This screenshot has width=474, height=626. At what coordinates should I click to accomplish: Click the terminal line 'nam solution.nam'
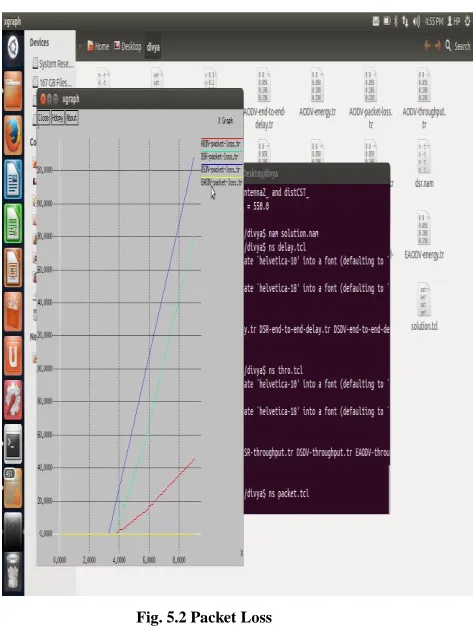(x=282, y=233)
